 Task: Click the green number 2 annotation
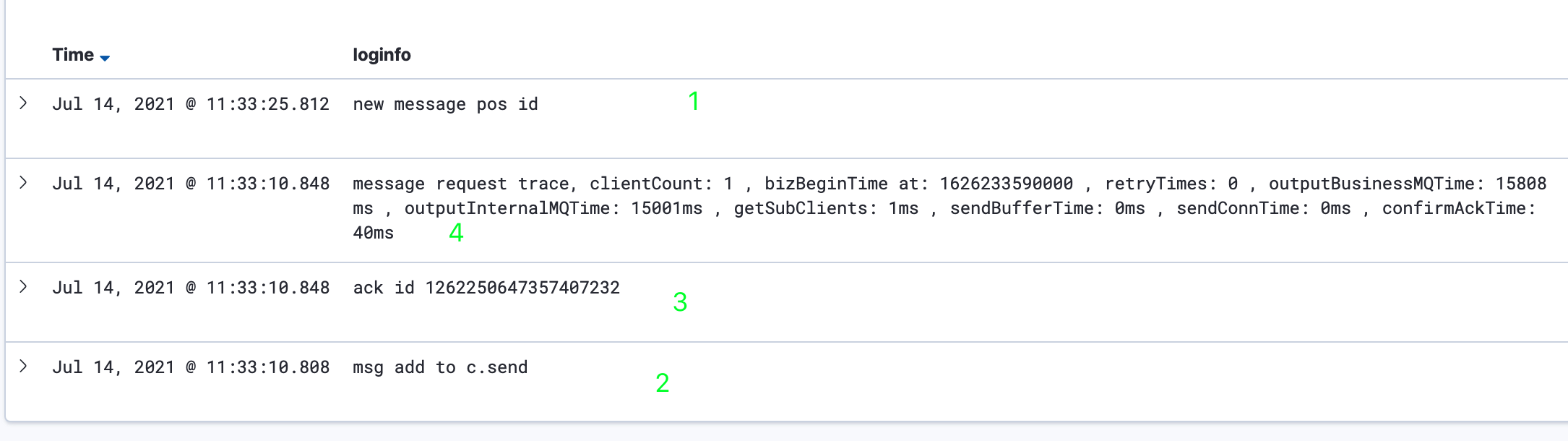[x=663, y=383]
